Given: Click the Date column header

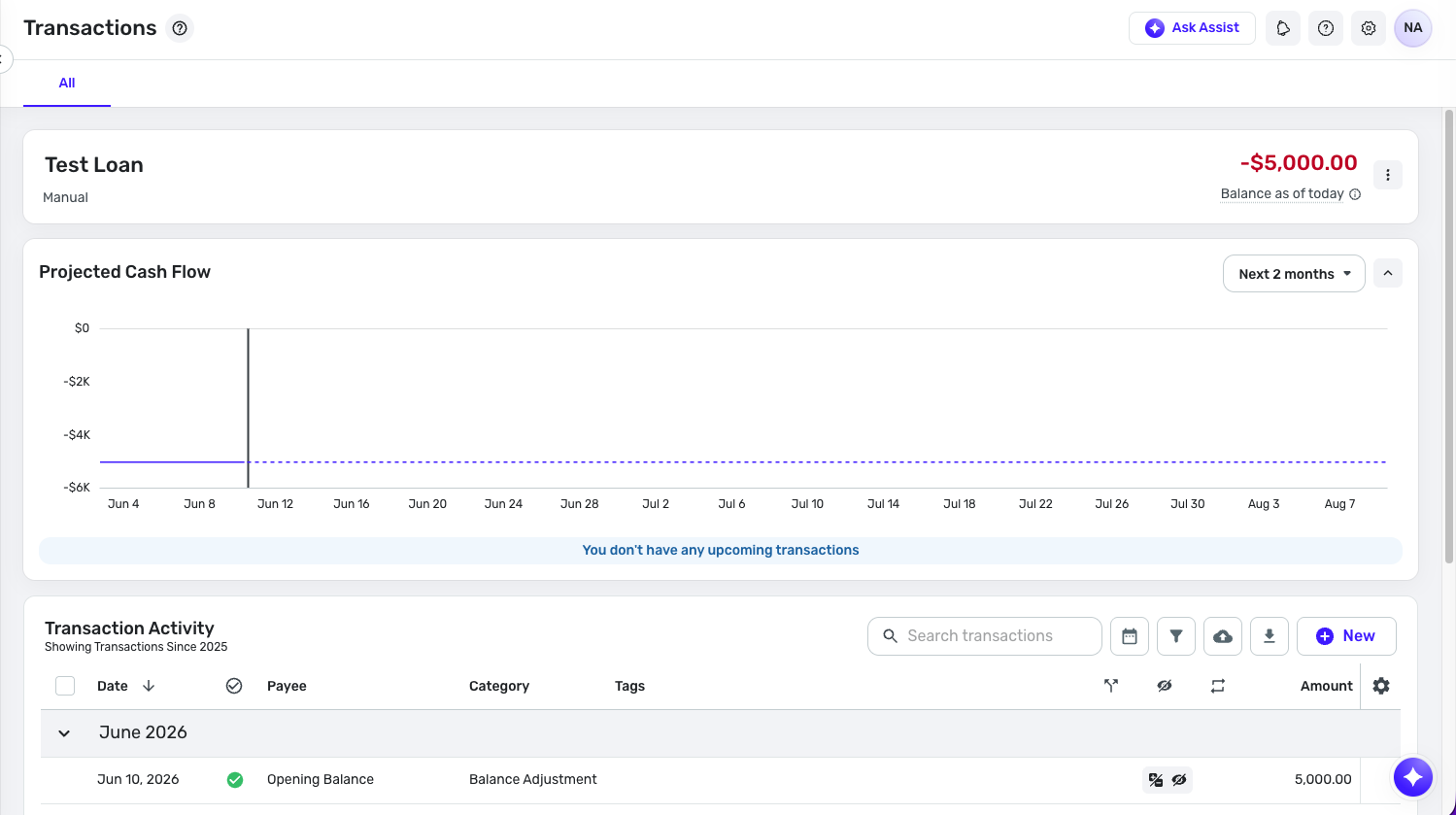Looking at the screenshot, I should (113, 686).
